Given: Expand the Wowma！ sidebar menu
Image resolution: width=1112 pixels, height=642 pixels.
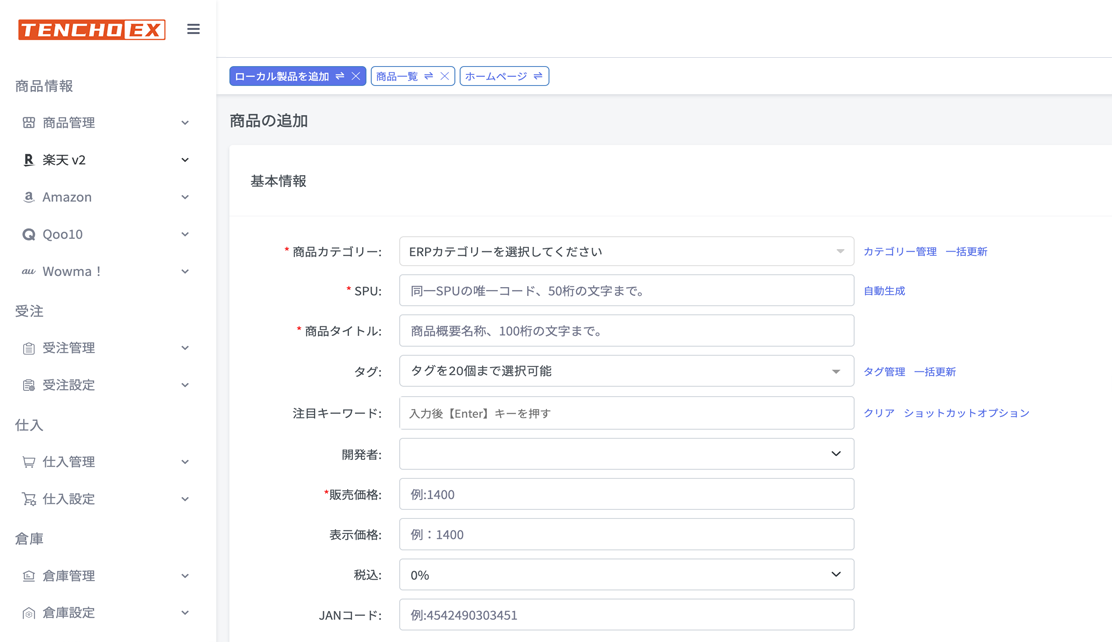Looking at the screenshot, I should 185,272.
